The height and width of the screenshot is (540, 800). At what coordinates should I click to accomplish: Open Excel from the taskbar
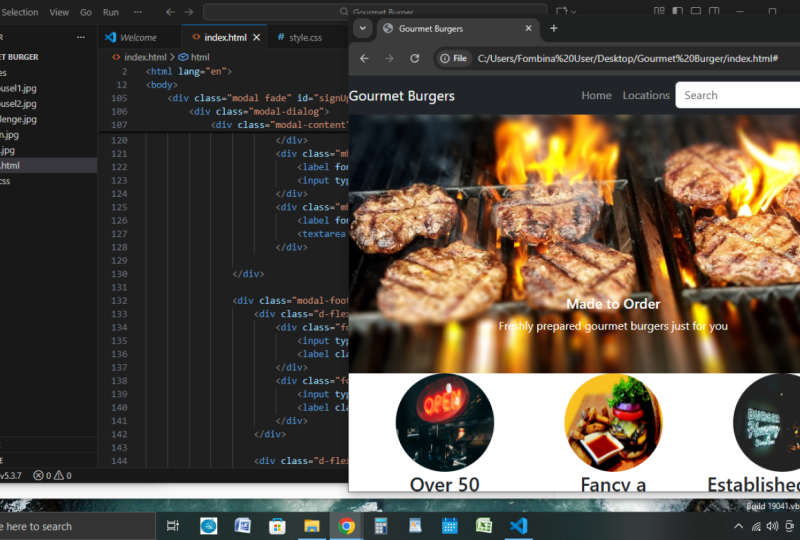pyautogui.click(x=484, y=526)
